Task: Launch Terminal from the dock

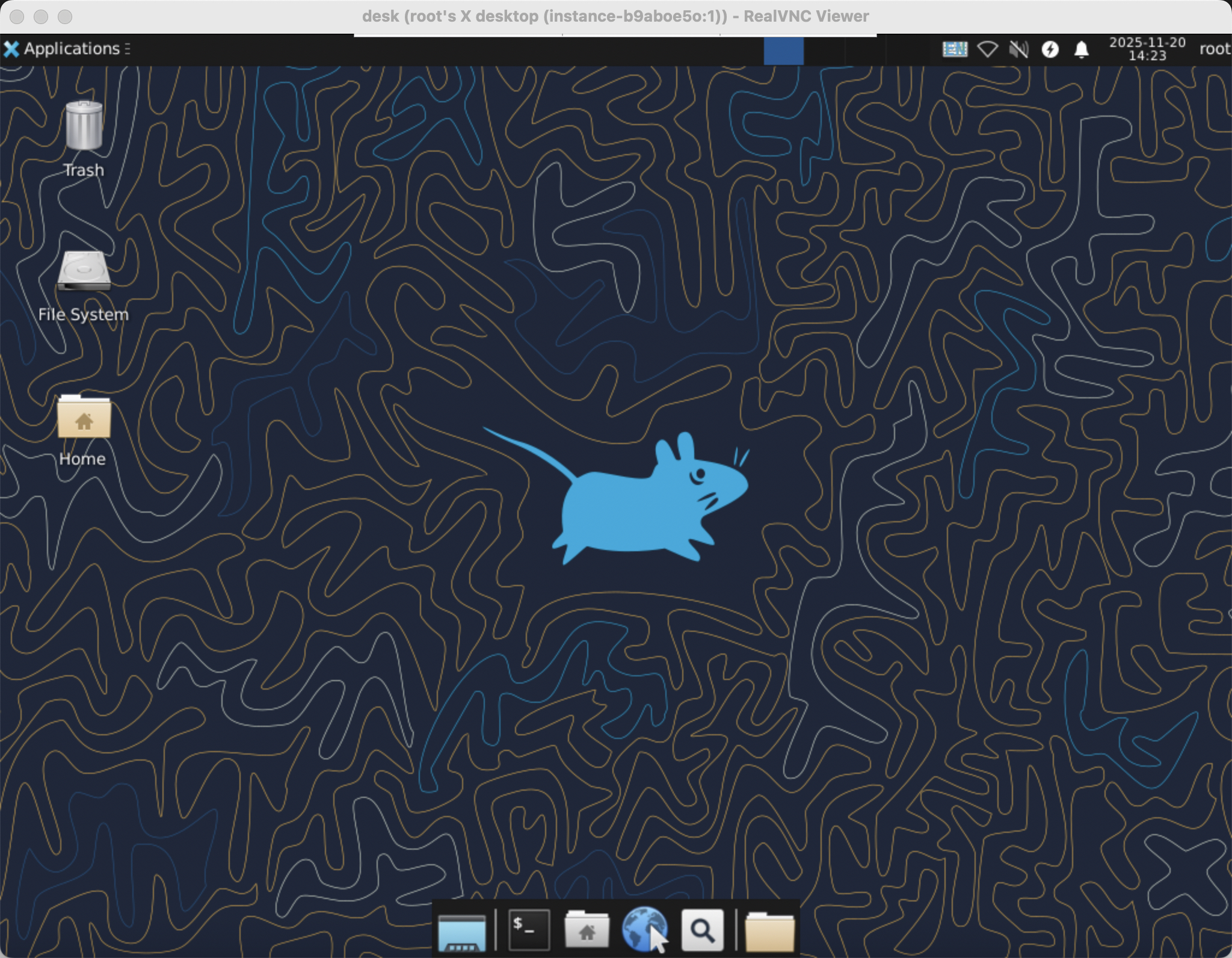Action: coord(528,929)
